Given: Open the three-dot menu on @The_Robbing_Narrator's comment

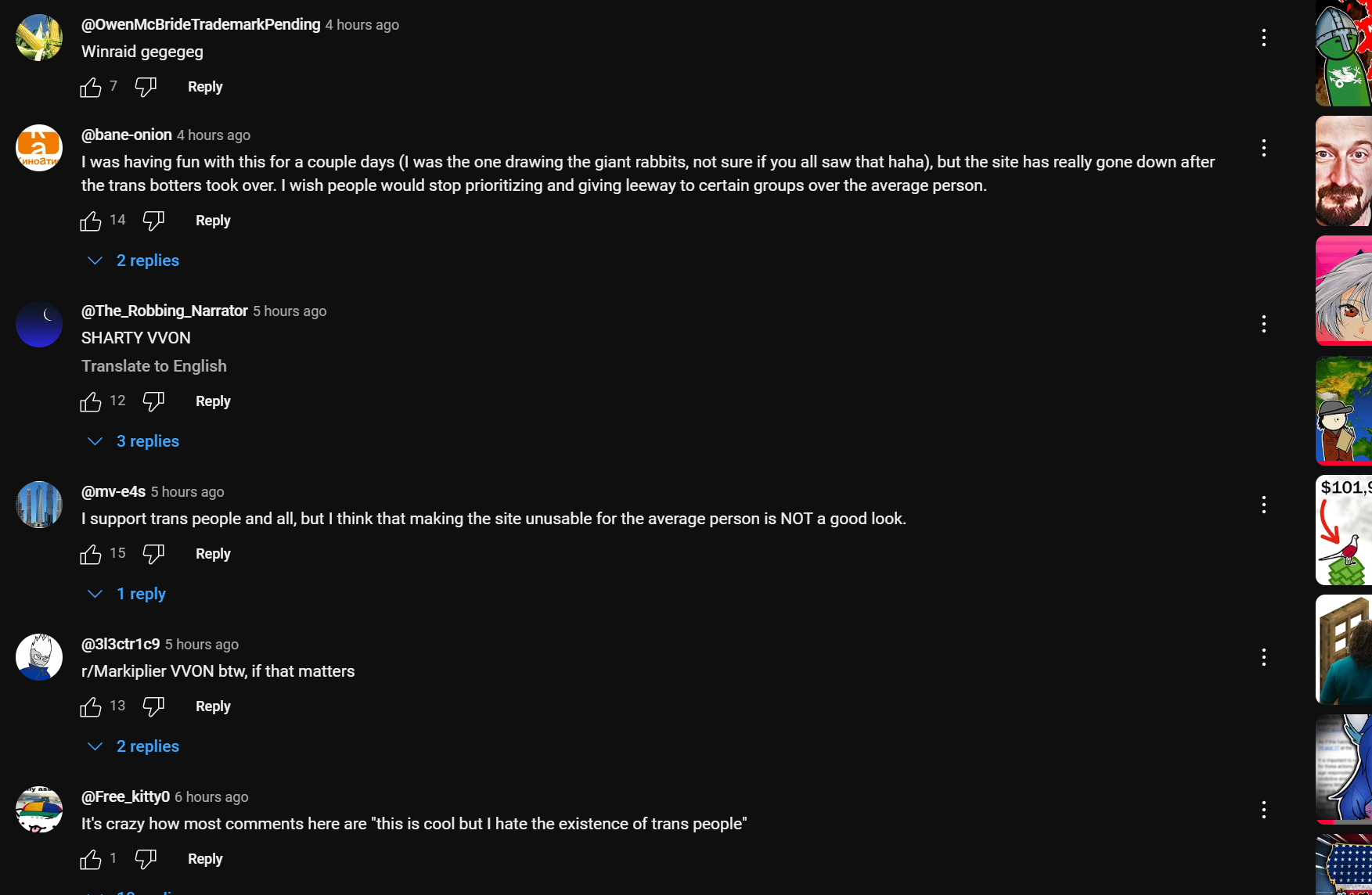Looking at the screenshot, I should [1263, 324].
